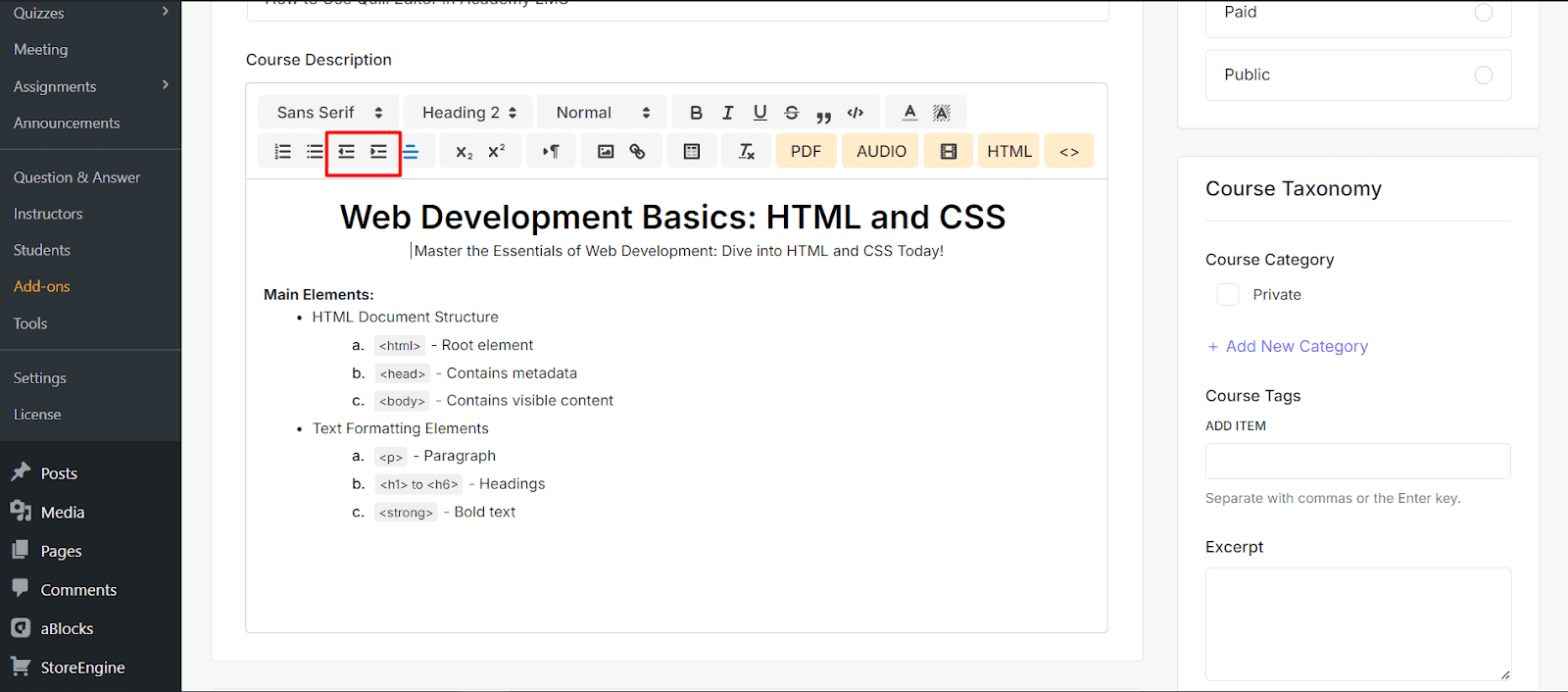The height and width of the screenshot is (692, 1568).
Task: Click the PDF embed button
Action: [806, 152]
